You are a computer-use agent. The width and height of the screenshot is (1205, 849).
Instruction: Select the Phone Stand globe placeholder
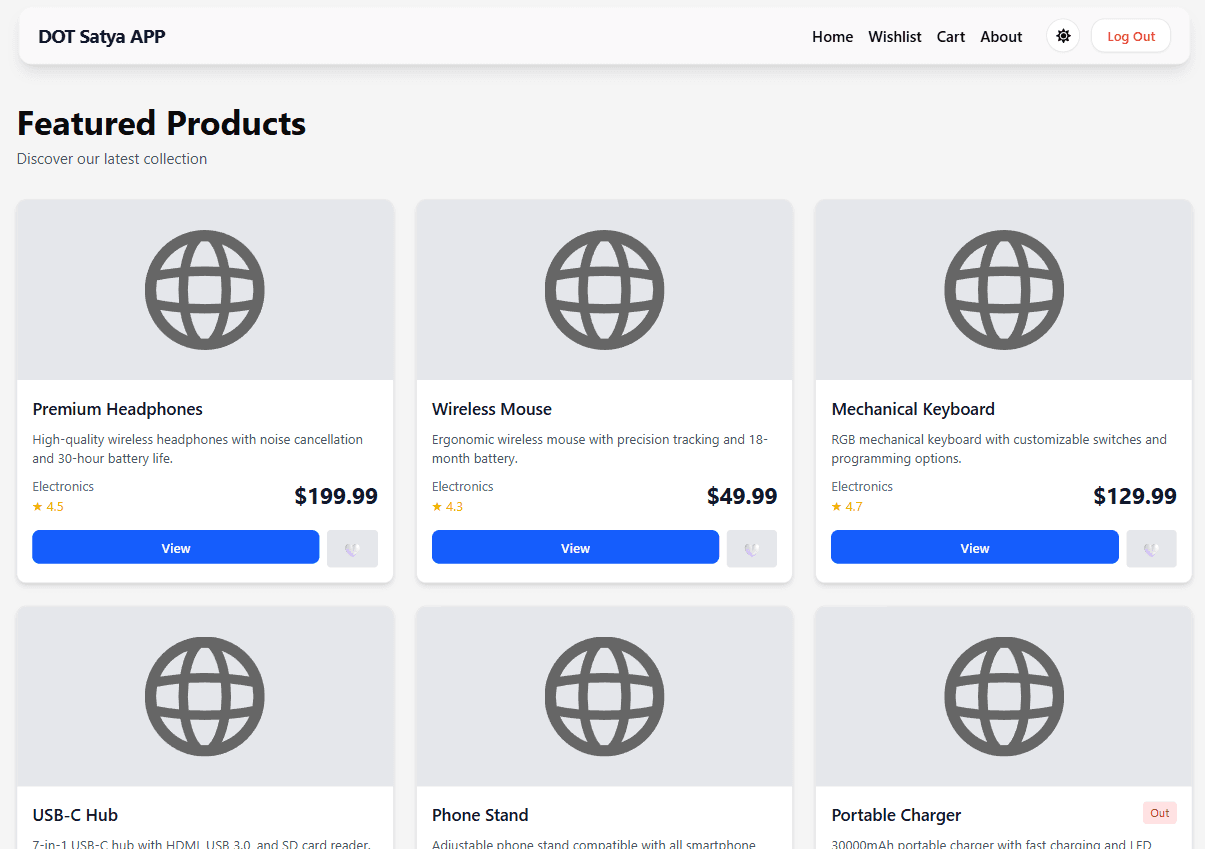pyautogui.click(x=604, y=696)
